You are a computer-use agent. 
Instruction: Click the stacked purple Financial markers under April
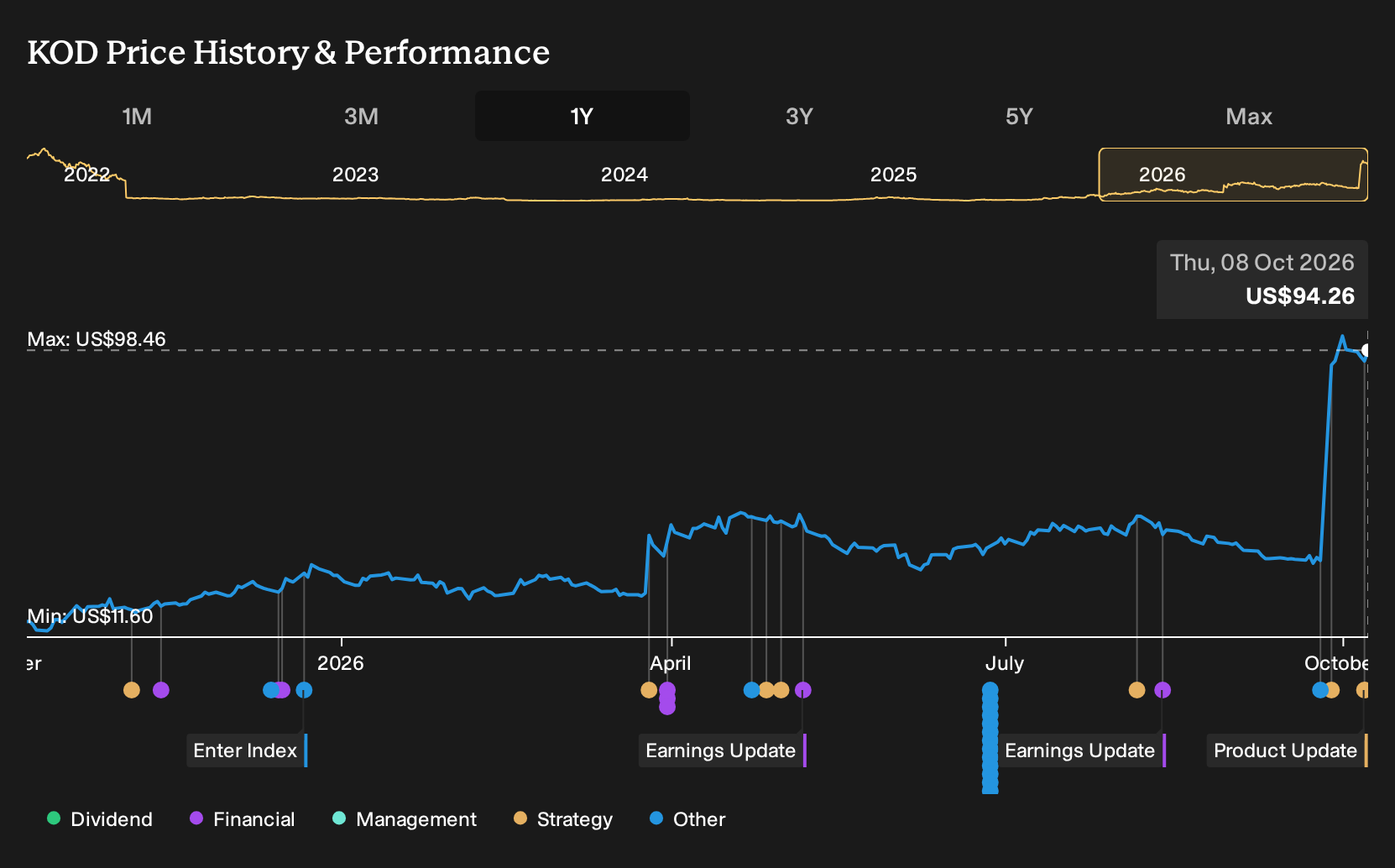[667, 698]
